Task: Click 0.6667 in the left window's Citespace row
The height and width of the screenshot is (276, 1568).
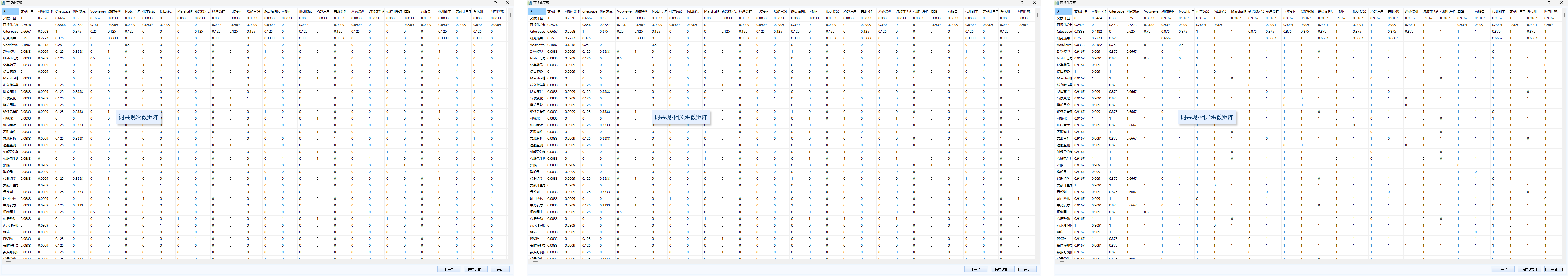Action: click(25, 32)
